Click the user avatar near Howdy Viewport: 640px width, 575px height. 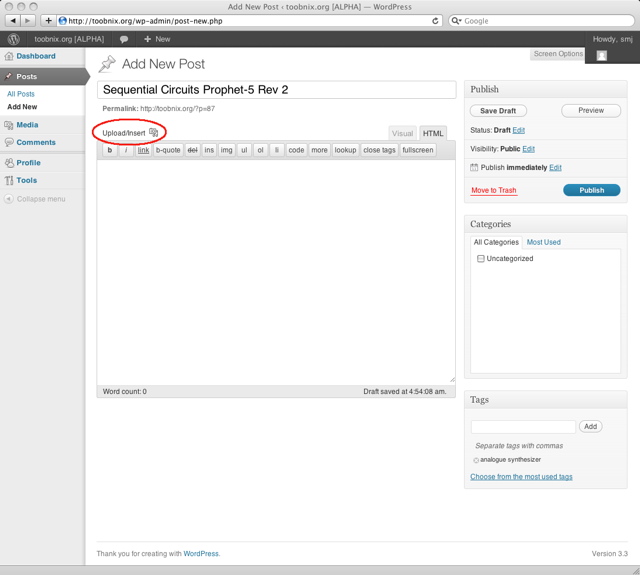click(x=602, y=56)
